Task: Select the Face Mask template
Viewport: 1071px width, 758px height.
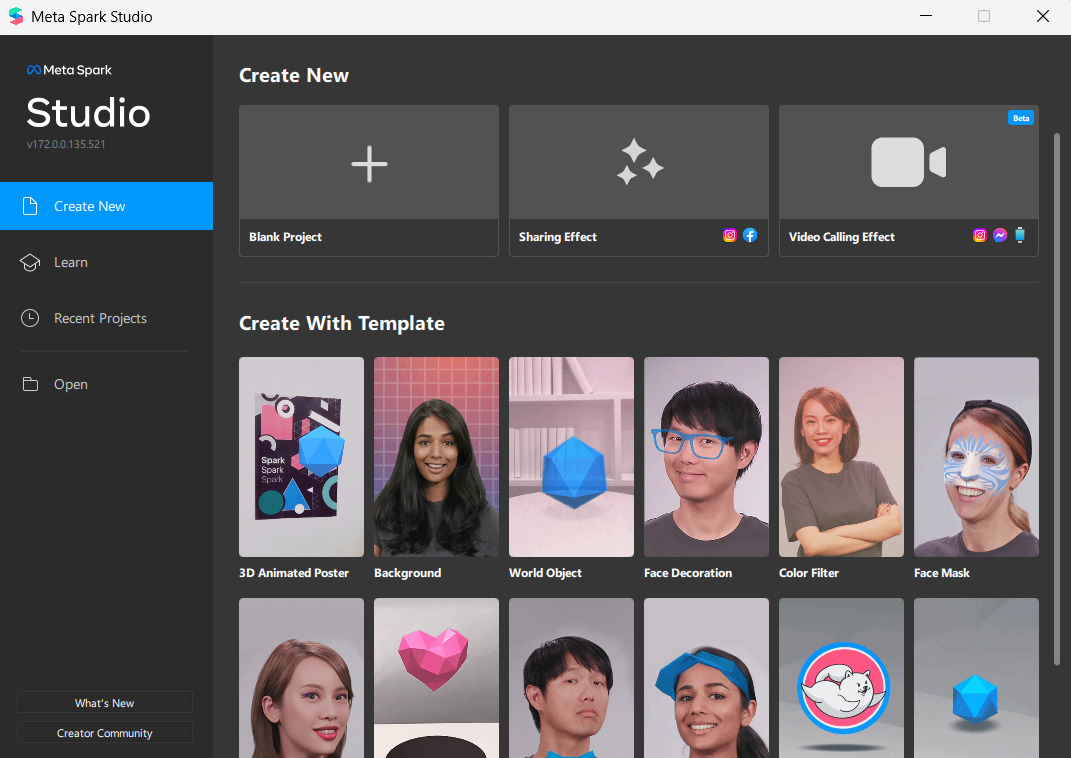Action: point(976,457)
